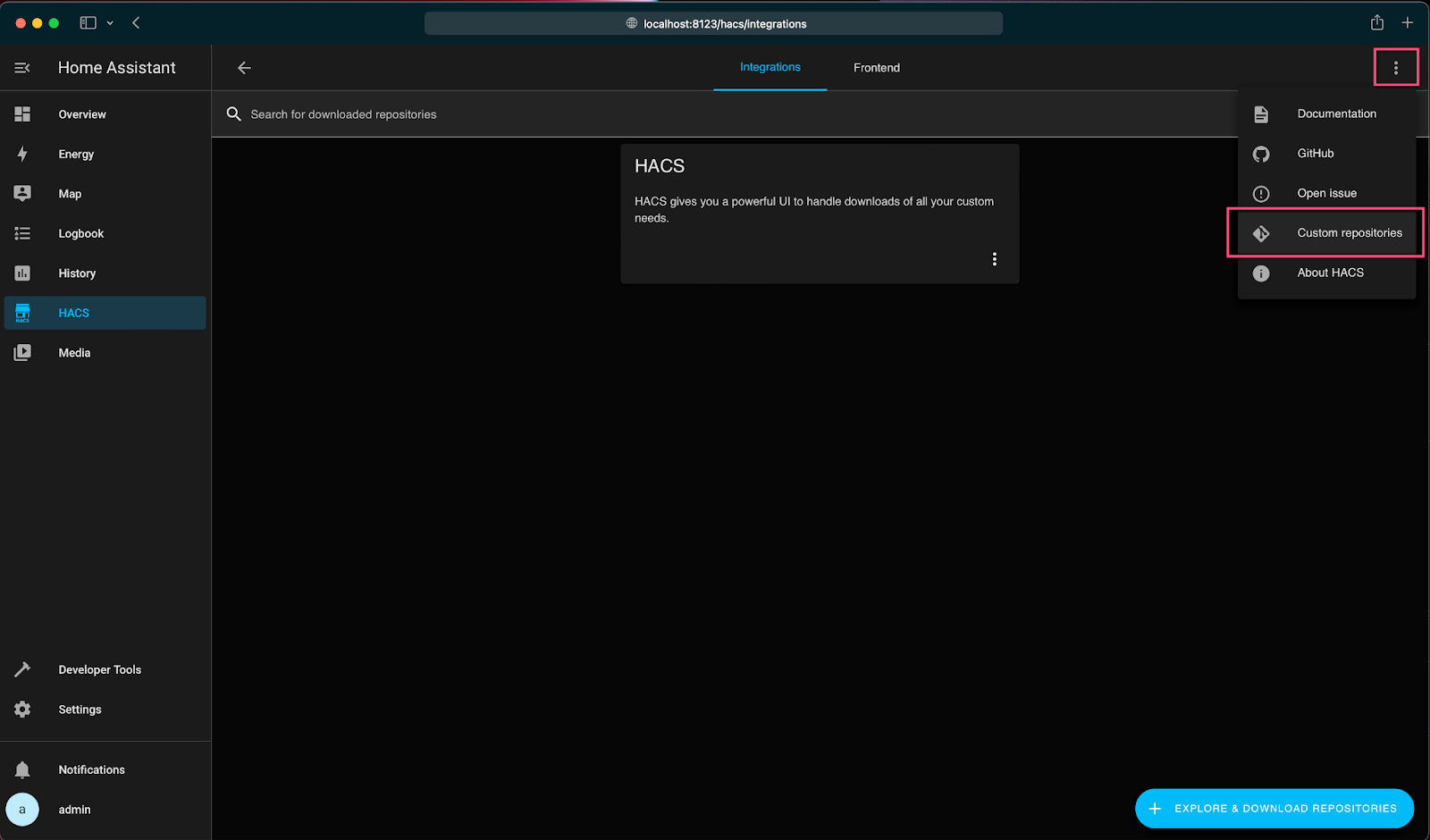The image size is (1430, 840).
Task: Open the Map sidebar link
Action: 105,194
